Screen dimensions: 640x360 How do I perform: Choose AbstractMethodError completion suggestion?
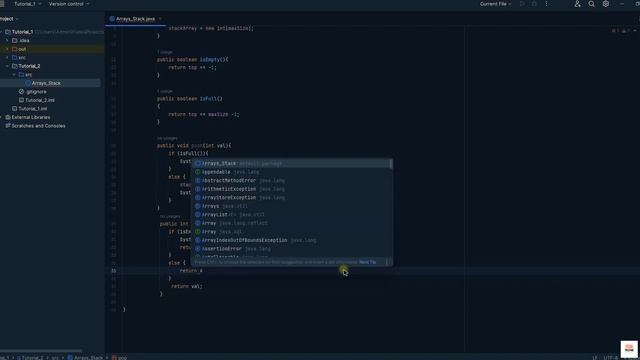[x=291, y=180]
